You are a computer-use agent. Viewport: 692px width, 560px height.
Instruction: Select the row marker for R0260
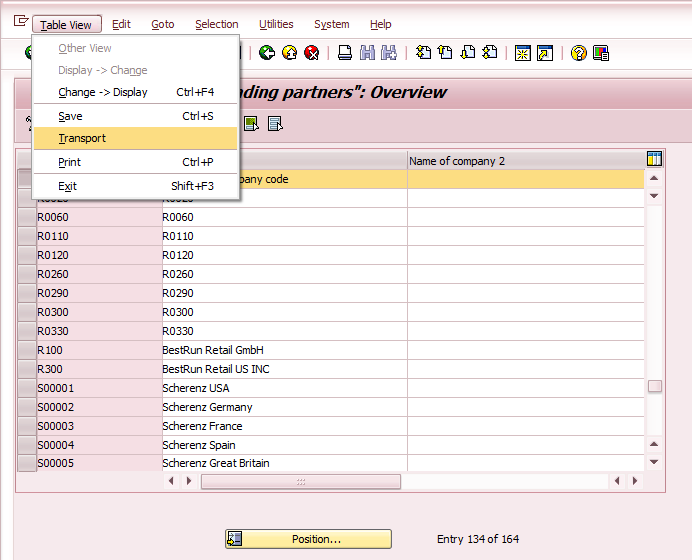(27, 274)
